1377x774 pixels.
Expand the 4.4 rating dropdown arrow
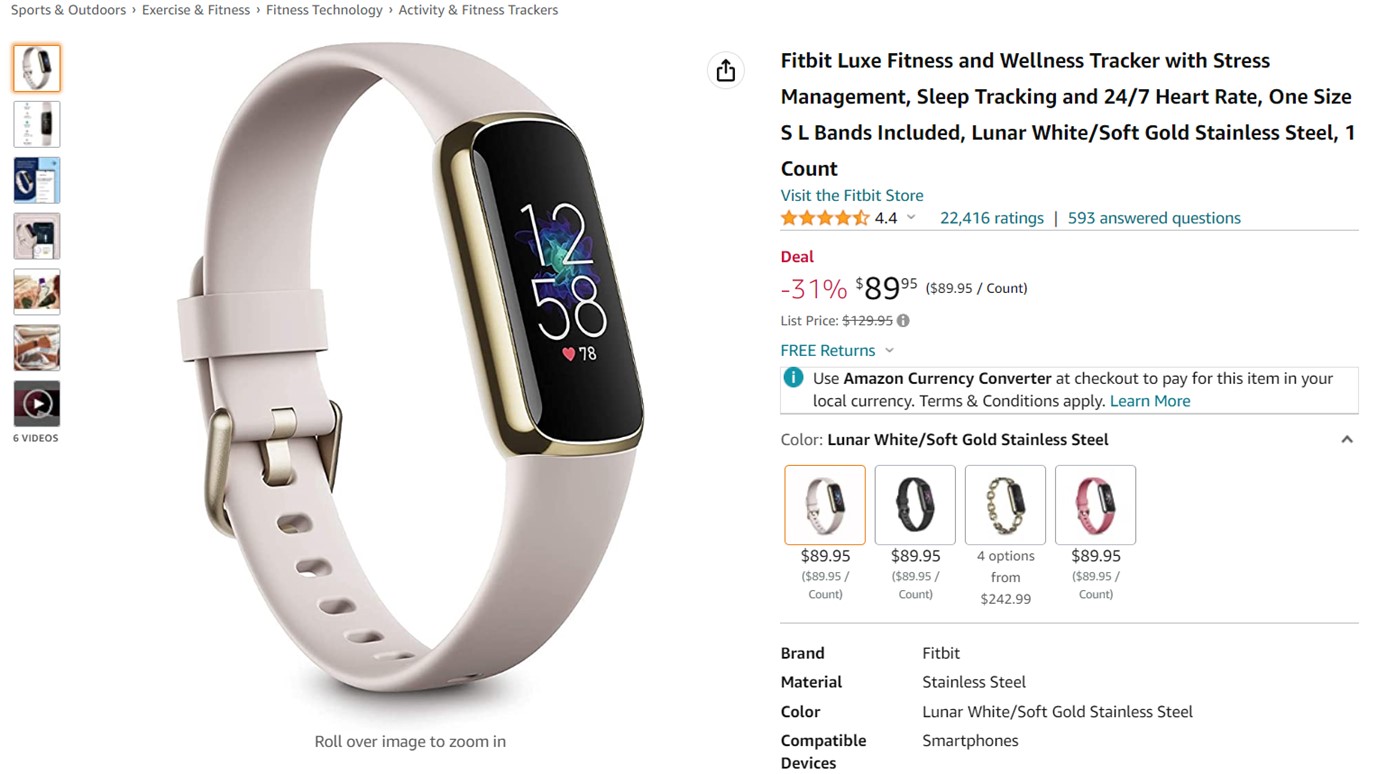911,218
